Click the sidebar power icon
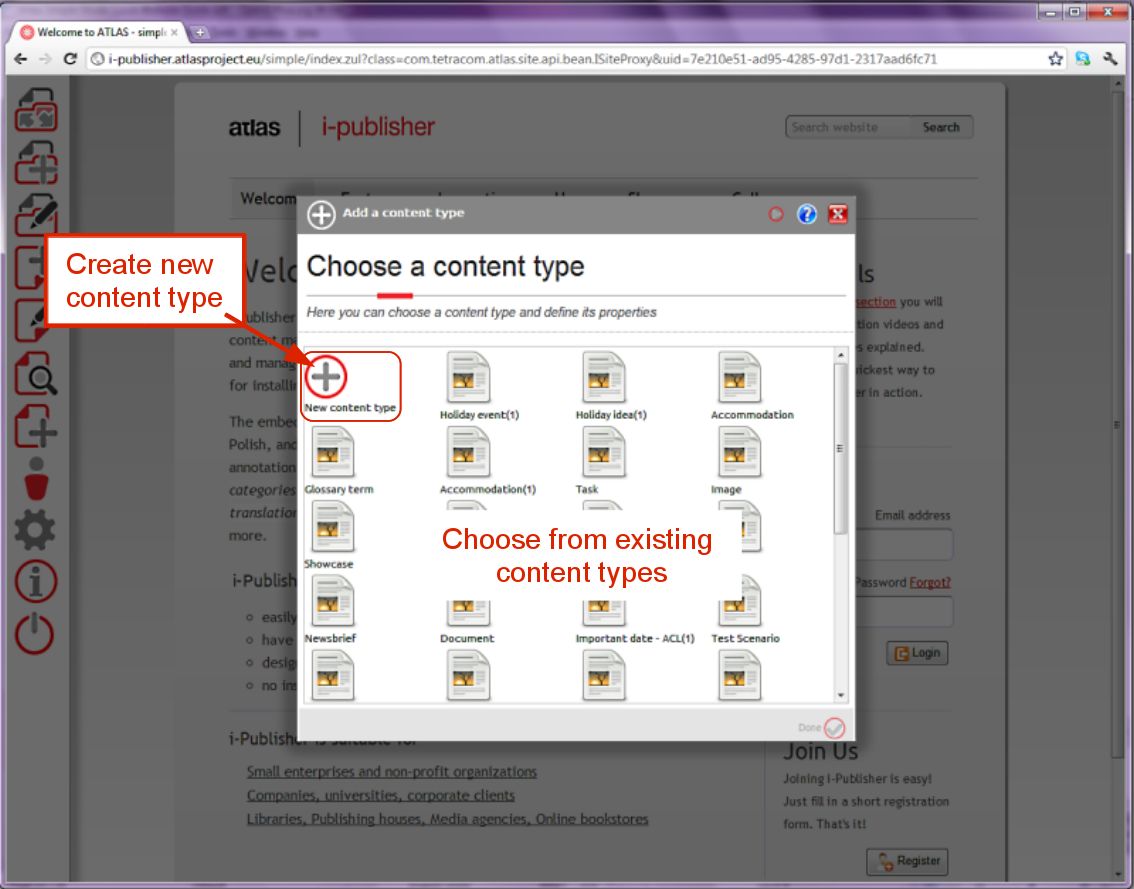The width and height of the screenshot is (1134, 889). tap(35, 634)
